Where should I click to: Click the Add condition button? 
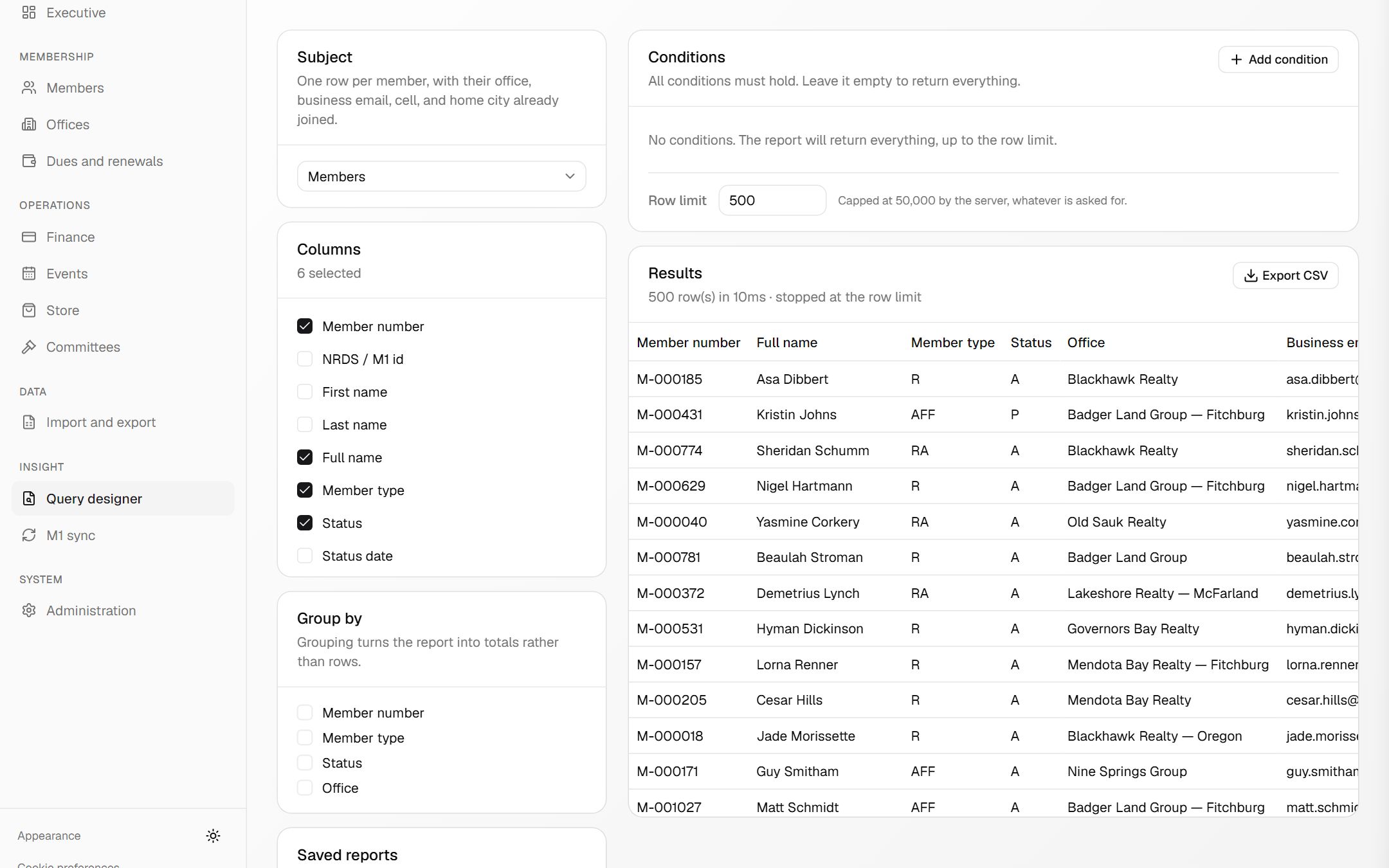(1278, 59)
